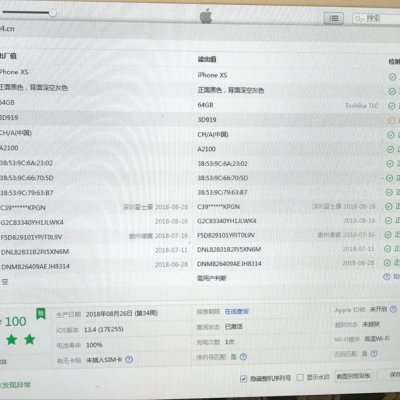Viewport: 400px width, 400px height.
Task: Open the help icon next to Apple ID锁 未开启
Action: click(x=393, y=309)
